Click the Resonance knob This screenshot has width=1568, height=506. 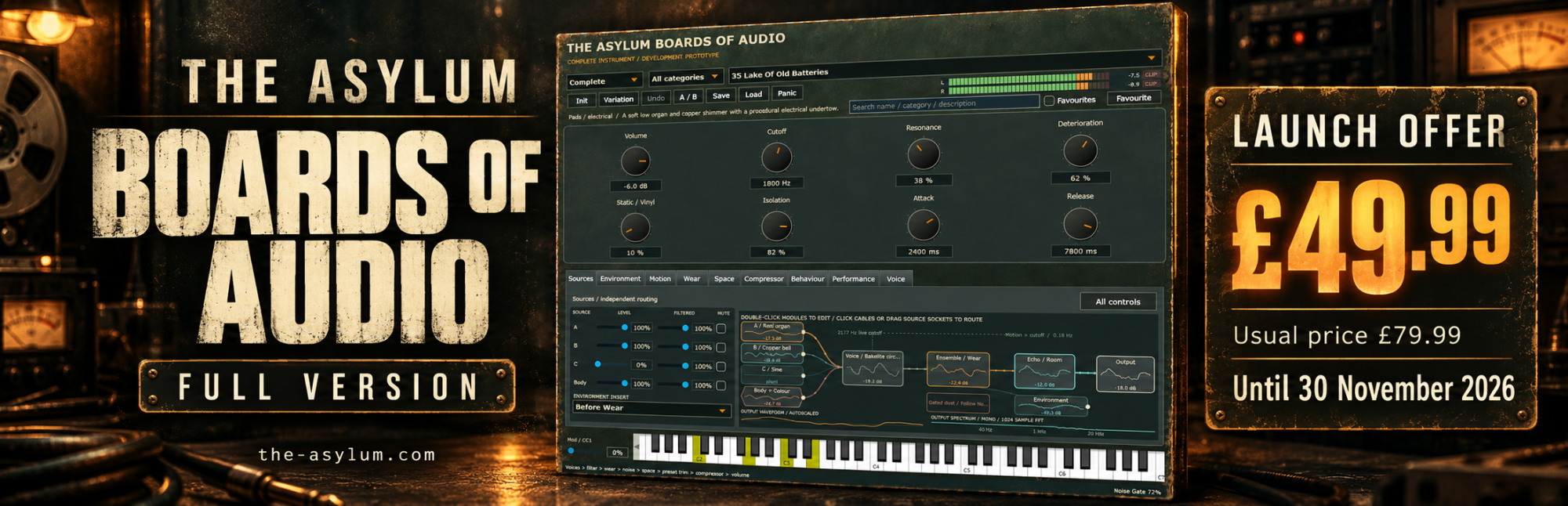(x=924, y=154)
